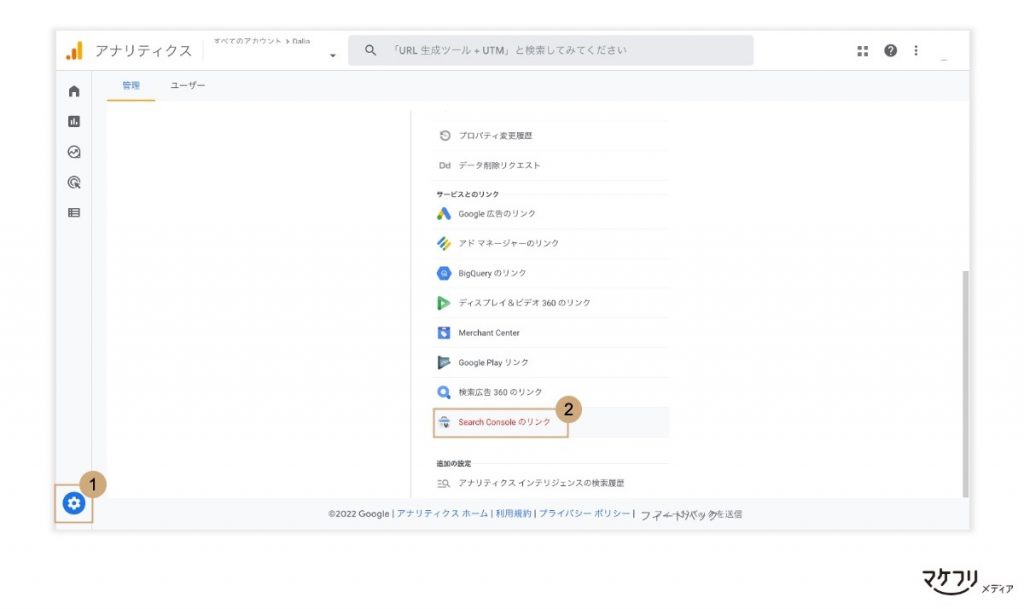Select BigQuery のリンク
1024x609 pixels.
pyautogui.click(x=491, y=273)
